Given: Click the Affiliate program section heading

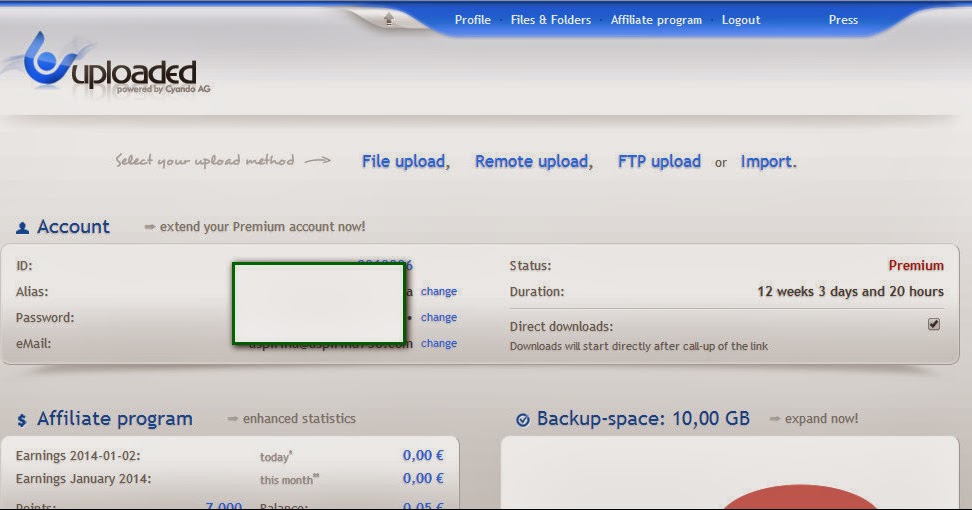Looking at the screenshot, I should (115, 419).
